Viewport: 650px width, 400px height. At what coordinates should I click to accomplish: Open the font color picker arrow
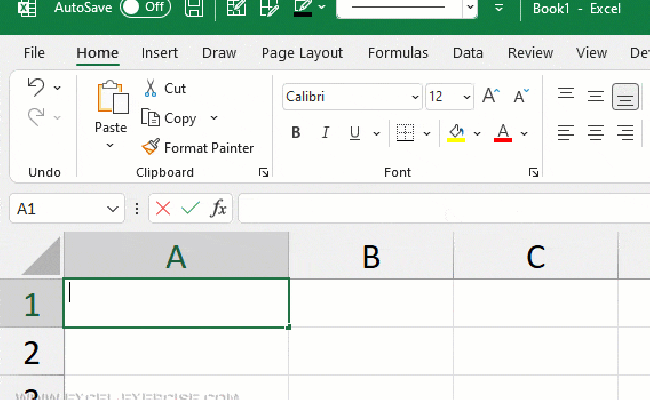pyautogui.click(x=524, y=133)
